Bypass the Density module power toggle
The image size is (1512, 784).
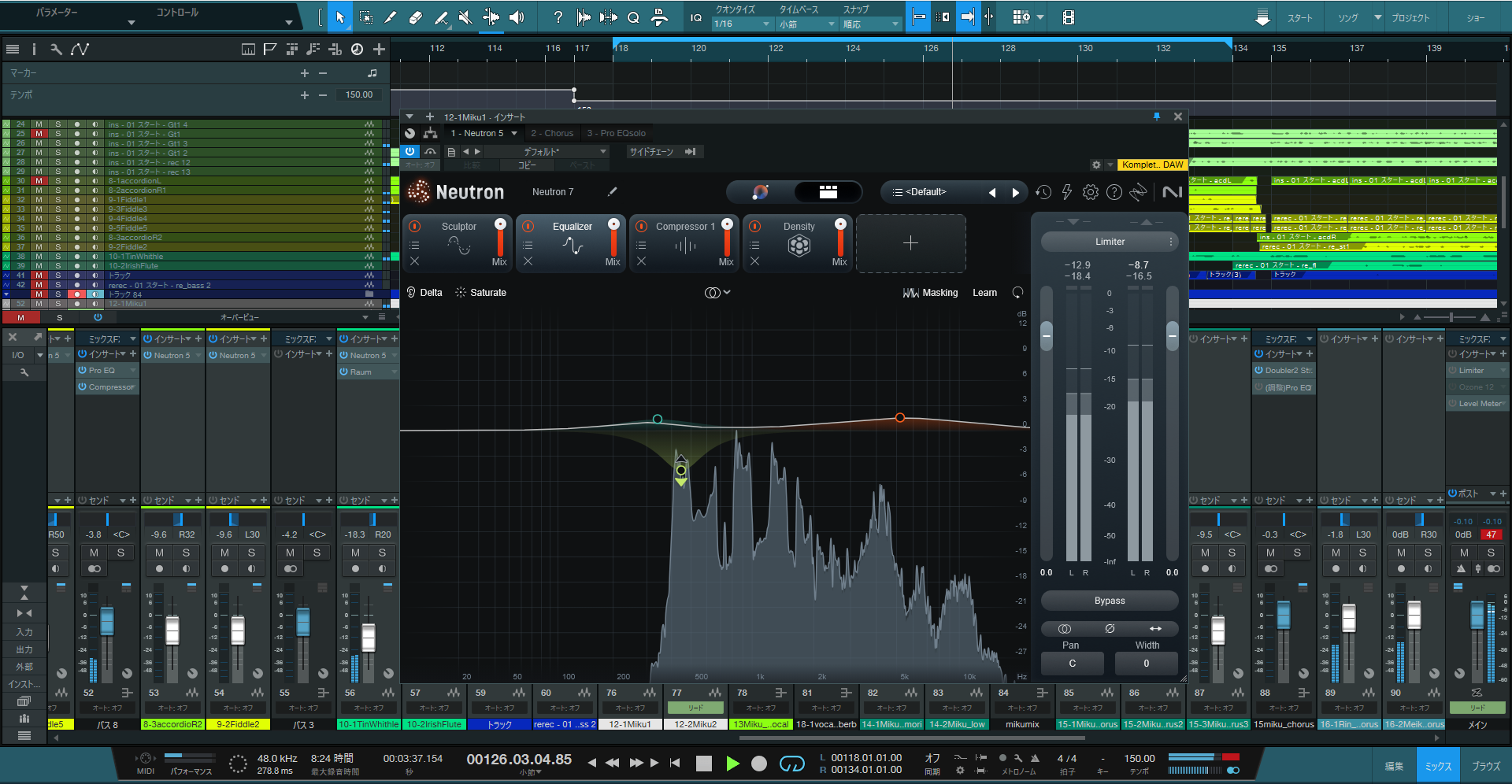click(755, 226)
